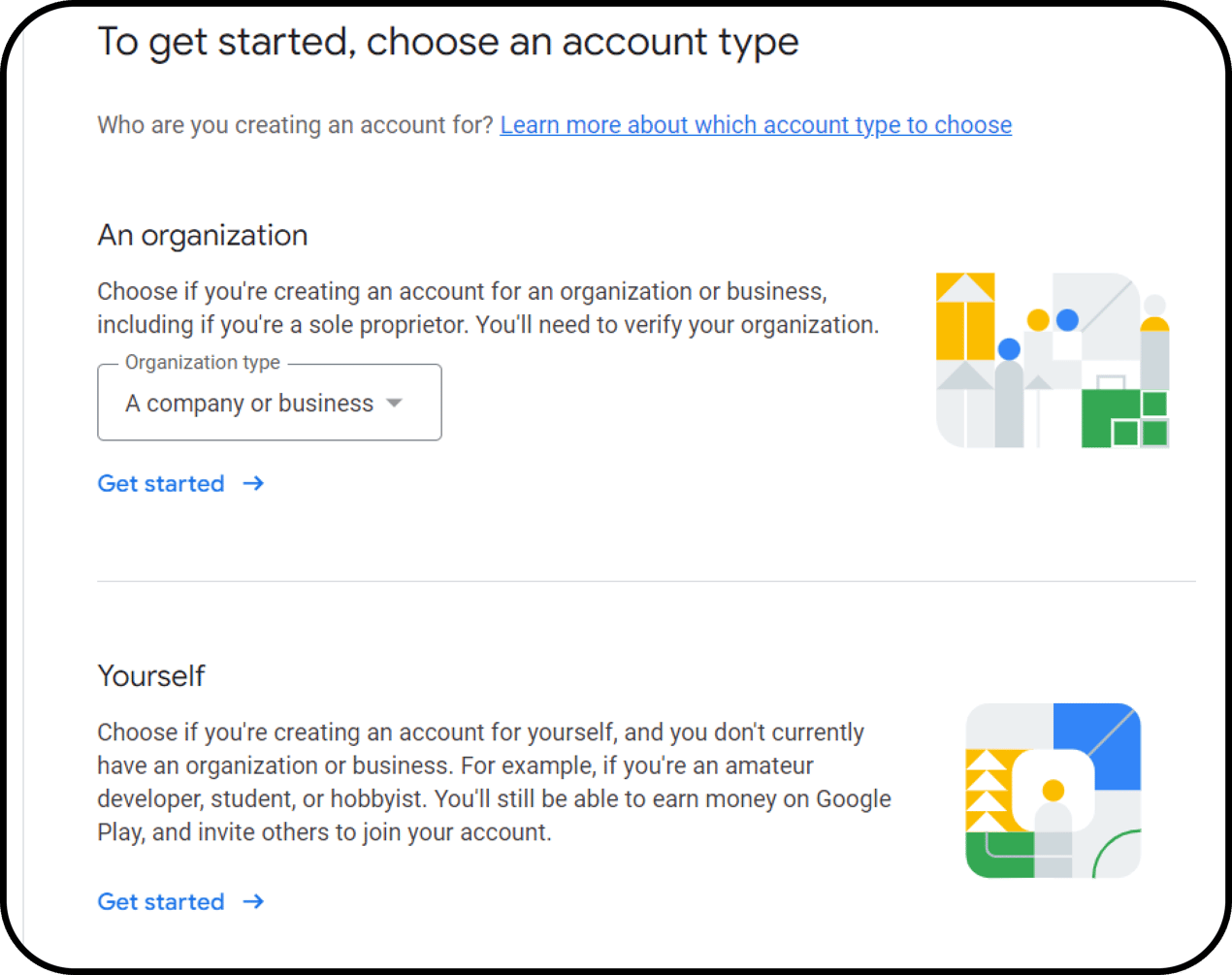Click the organization section illustration
The height and width of the screenshot is (975, 1232).
pyautogui.click(x=1053, y=359)
